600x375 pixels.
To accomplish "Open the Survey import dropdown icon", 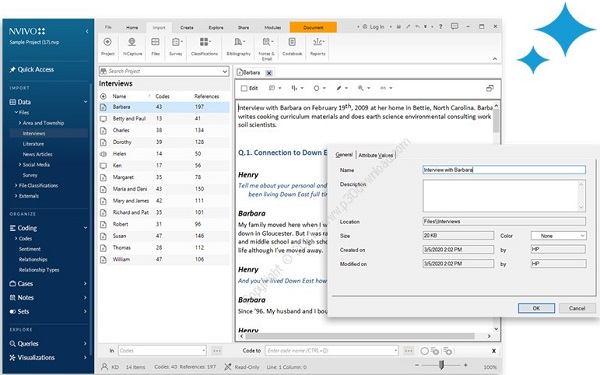I will [x=176, y=42].
